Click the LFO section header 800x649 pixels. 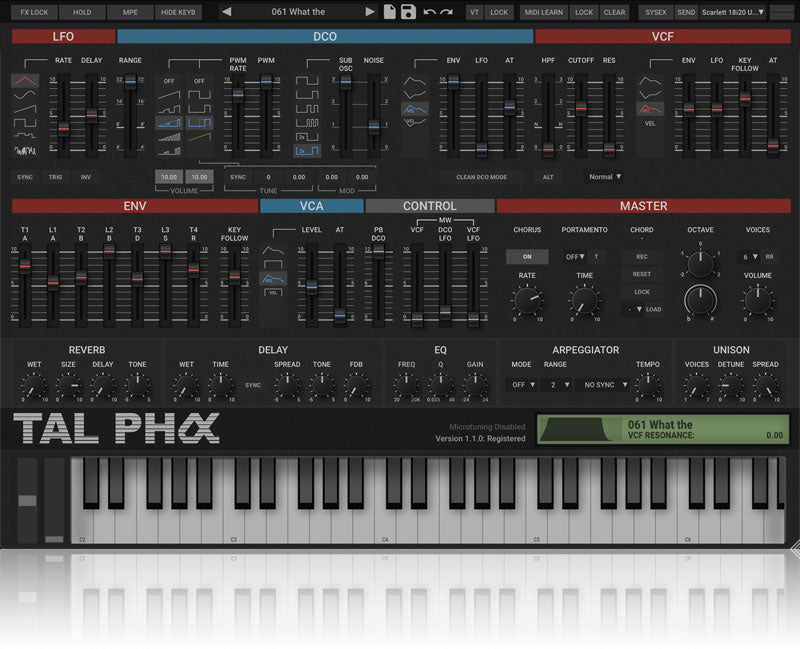(63, 36)
